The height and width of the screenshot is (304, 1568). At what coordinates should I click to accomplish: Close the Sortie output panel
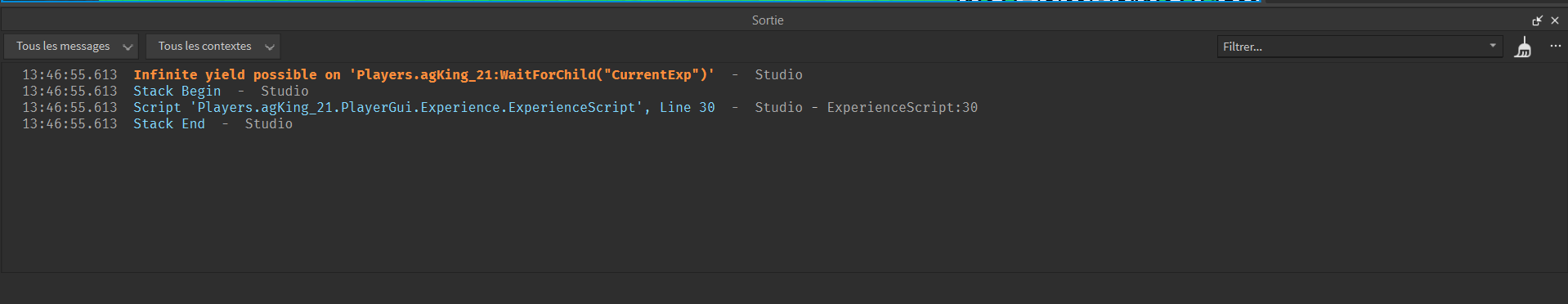click(1555, 20)
